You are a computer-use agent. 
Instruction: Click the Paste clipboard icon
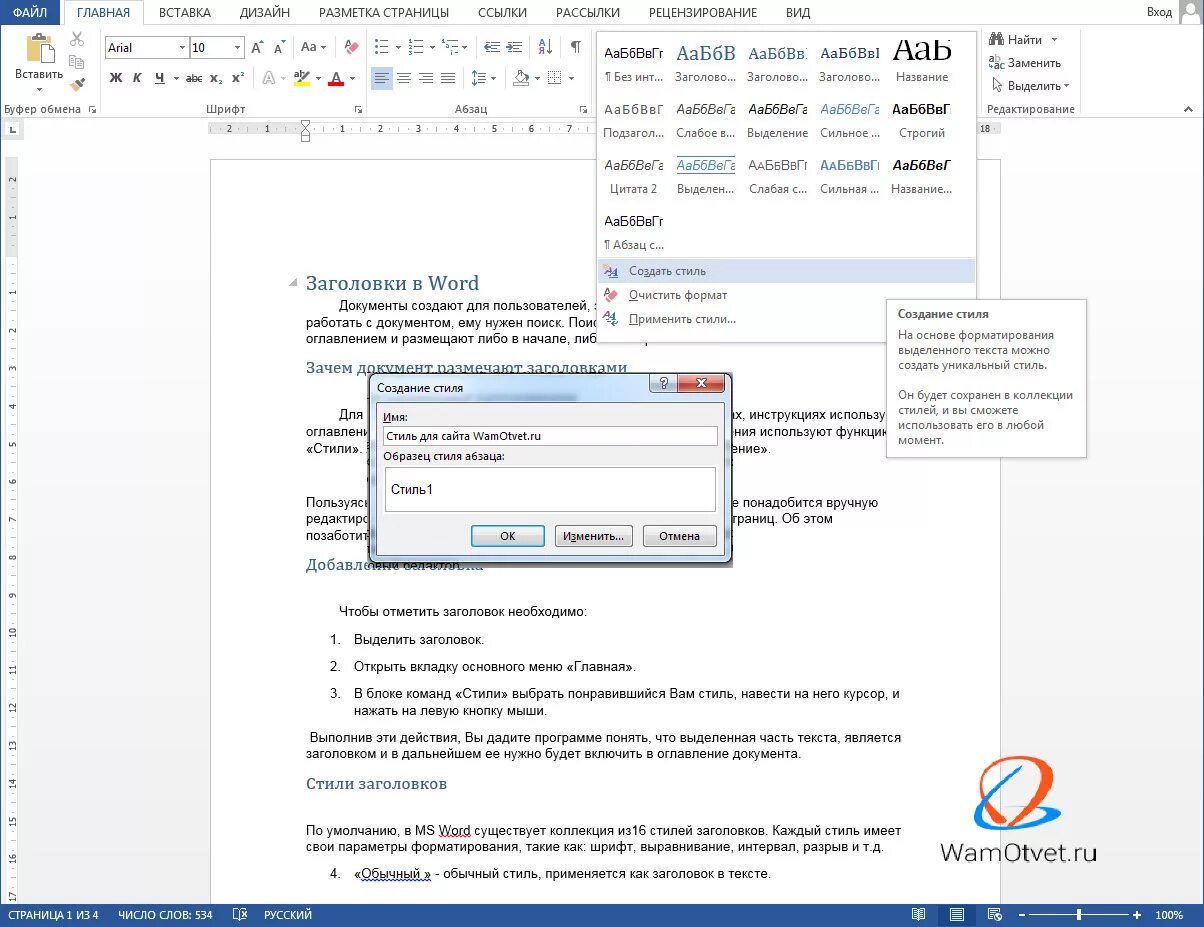point(40,48)
